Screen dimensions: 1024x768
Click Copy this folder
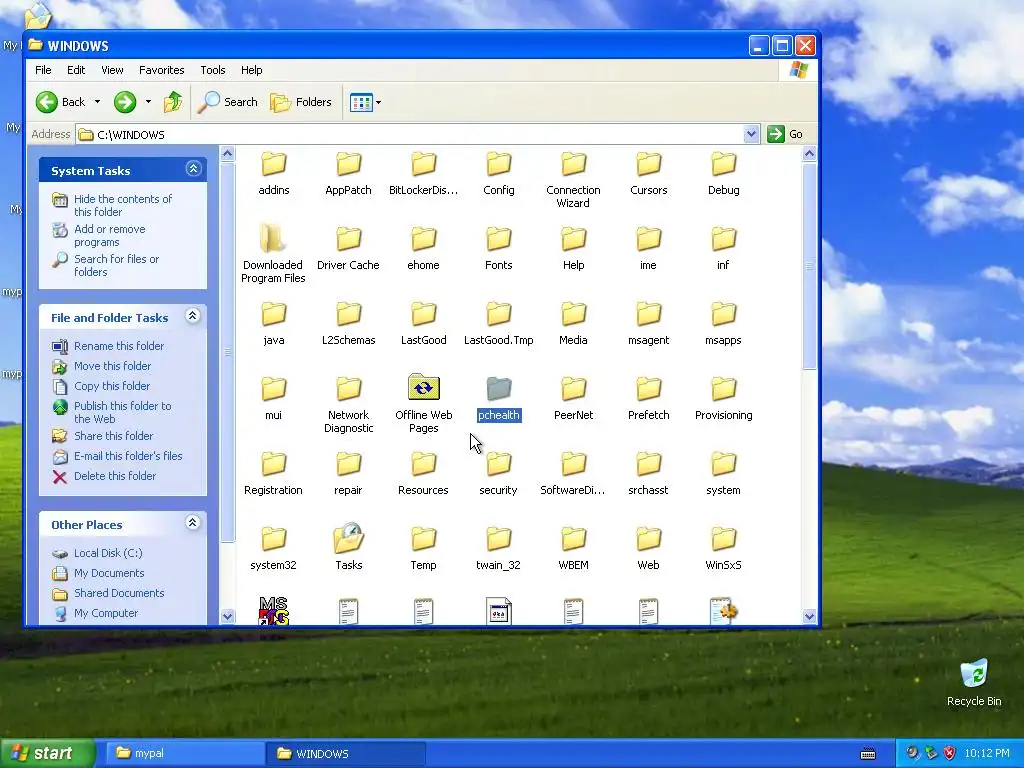pos(112,386)
